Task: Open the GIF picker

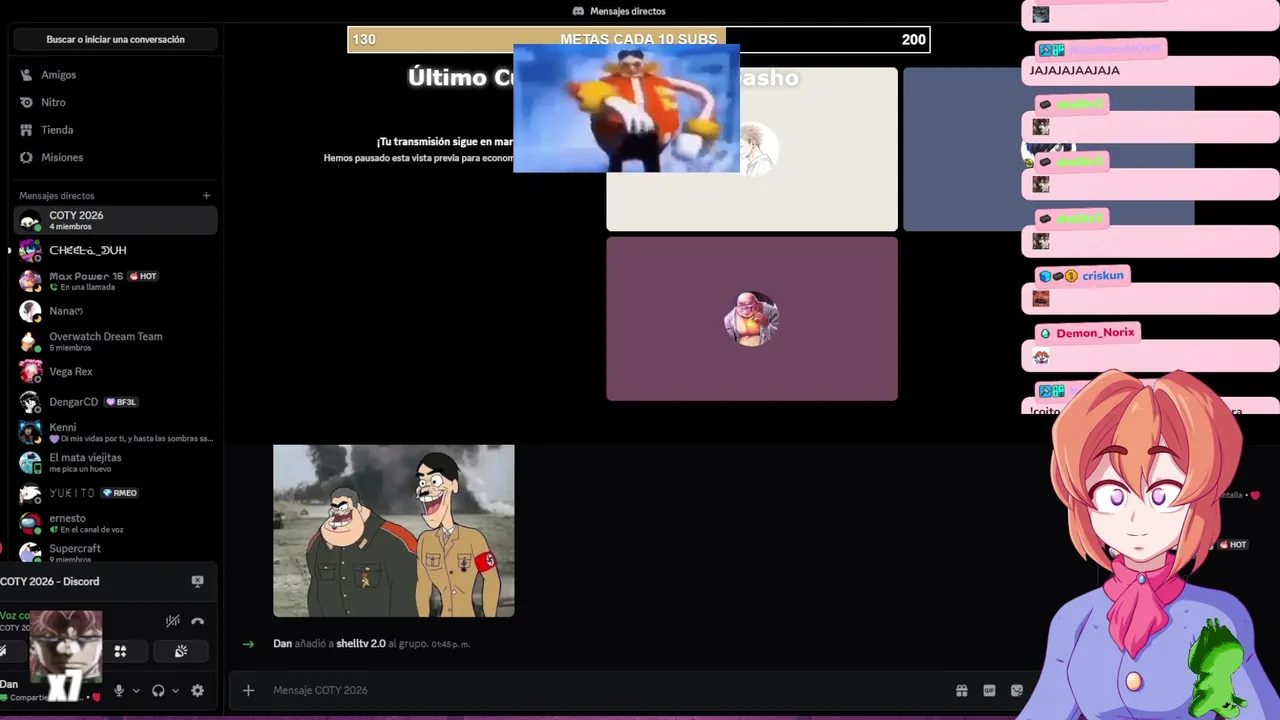Action: click(989, 690)
